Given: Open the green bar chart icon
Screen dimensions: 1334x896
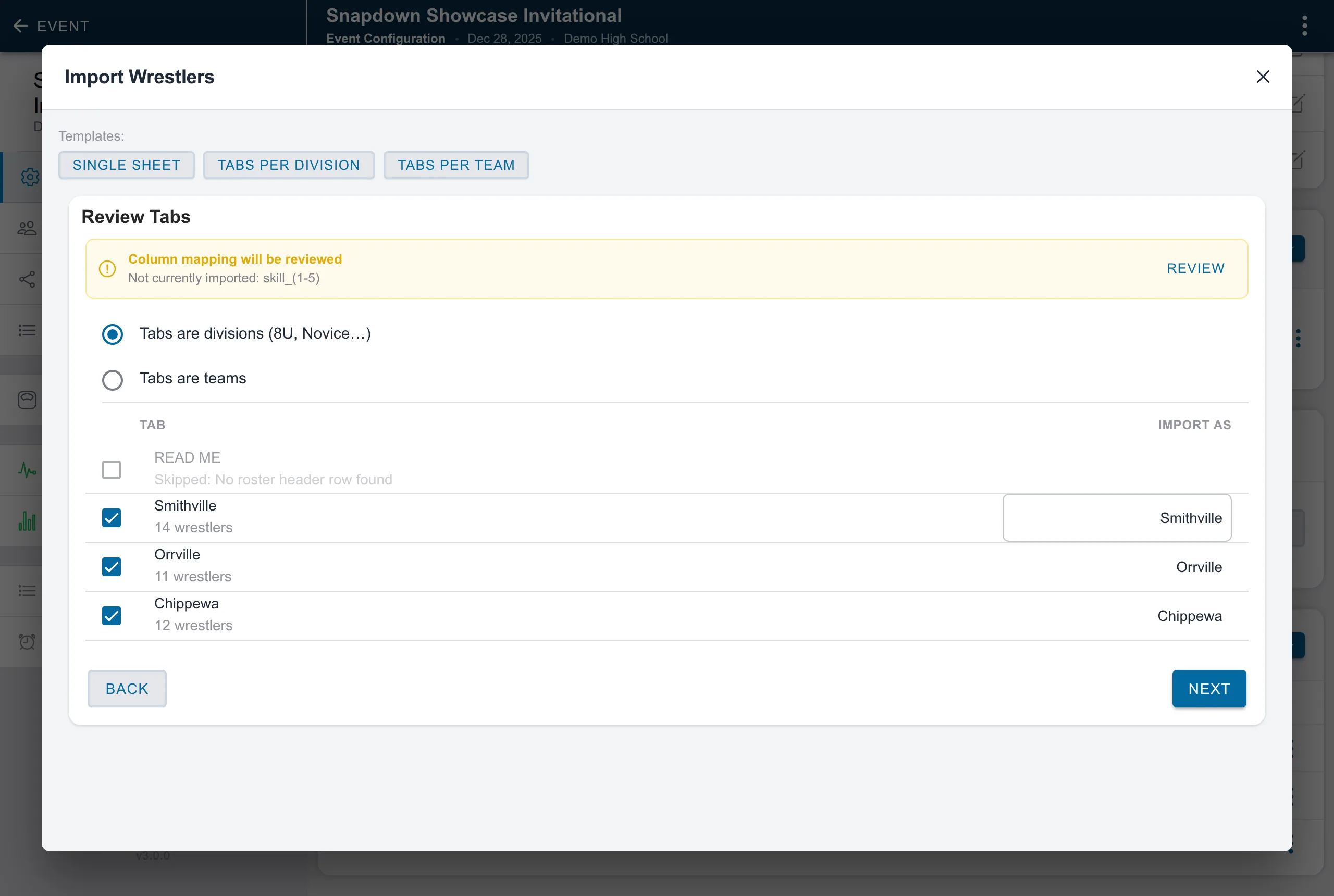Looking at the screenshot, I should click(27, 520).
